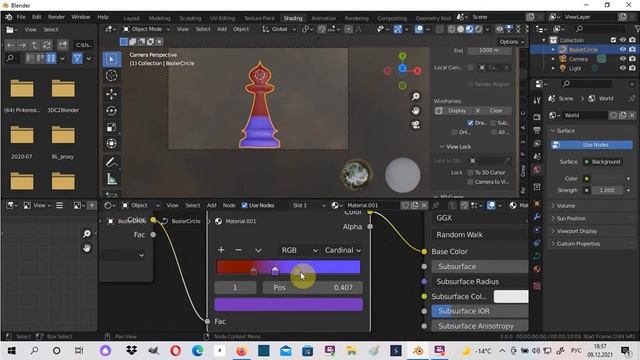Screen dimensions: 640x360
Task: Click the file browser filter funnel icon
Action: click(x=77, y=58)
